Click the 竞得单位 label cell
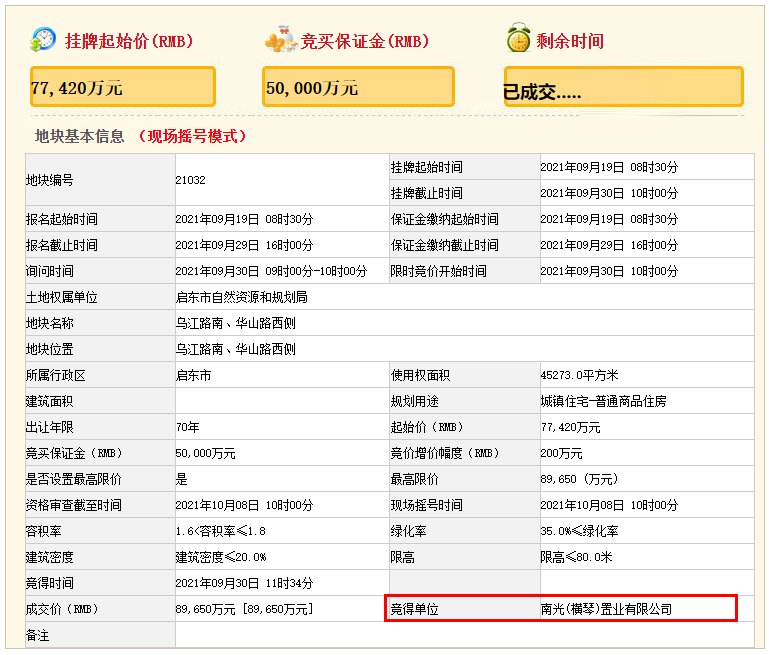Image resolution: width=769 pixels, height=655 pixels. tap(464, 609)
